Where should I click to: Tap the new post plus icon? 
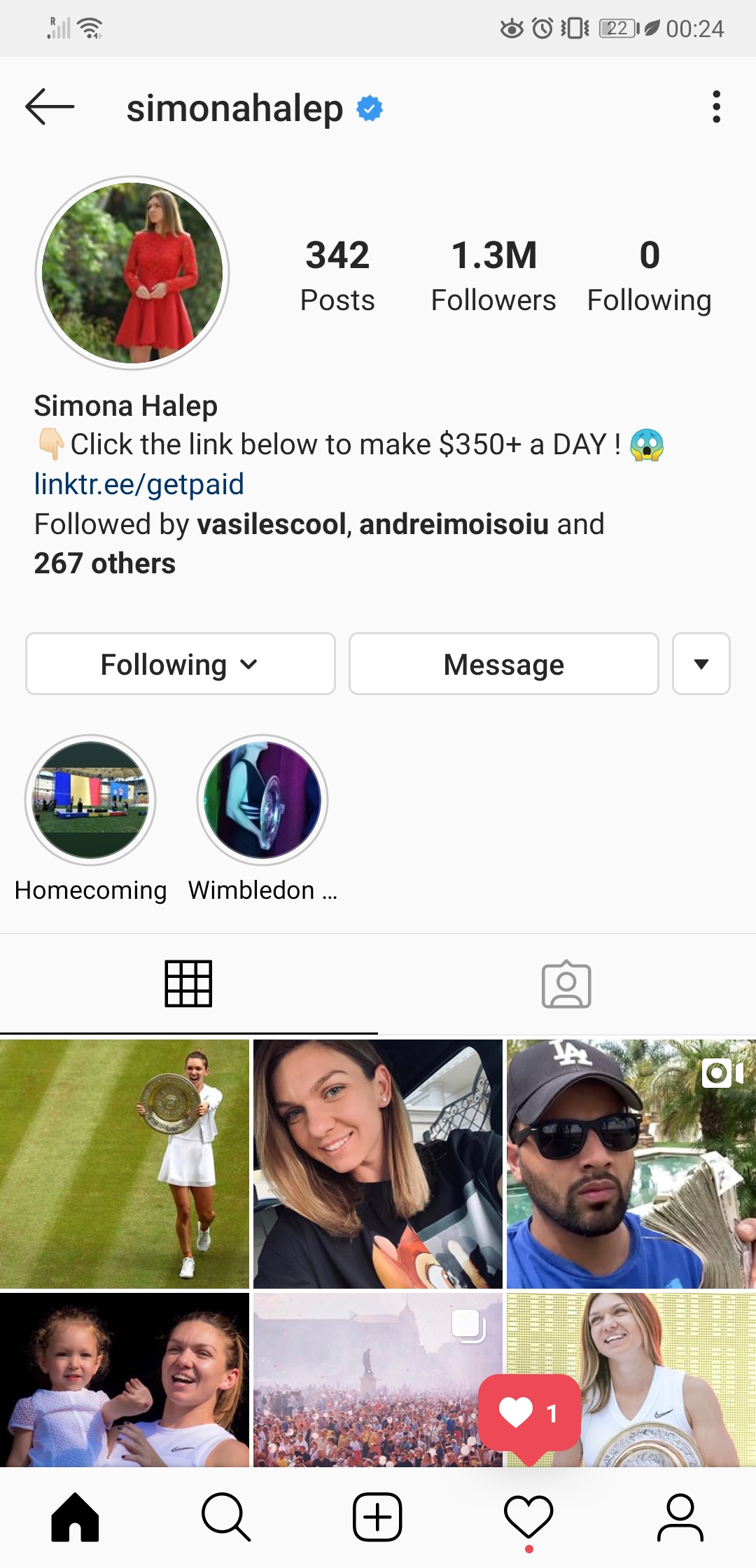(377, 1517)
